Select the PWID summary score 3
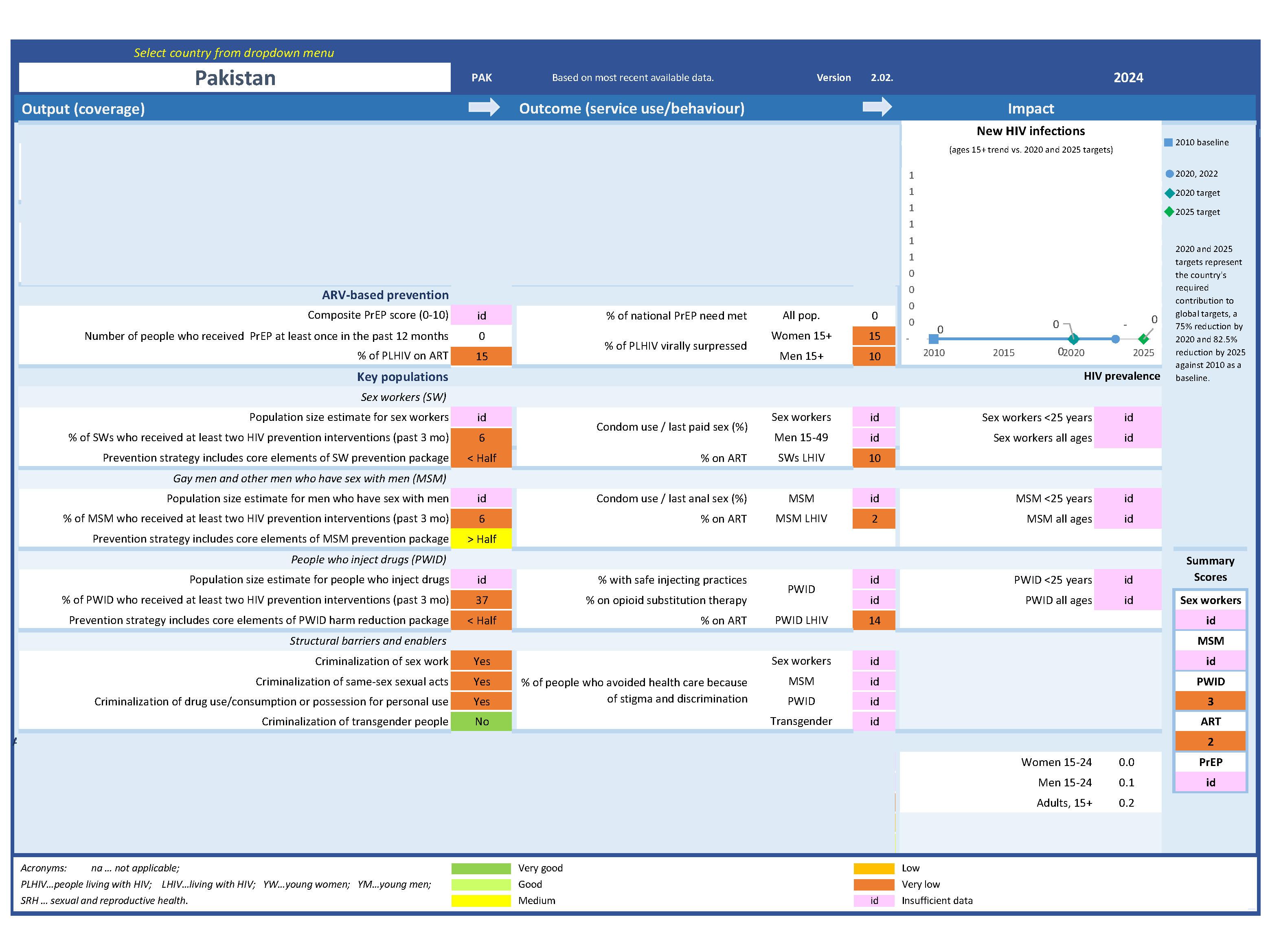Image resolution: width=1270 pixels, height=952 pixels. point(1210,701)
